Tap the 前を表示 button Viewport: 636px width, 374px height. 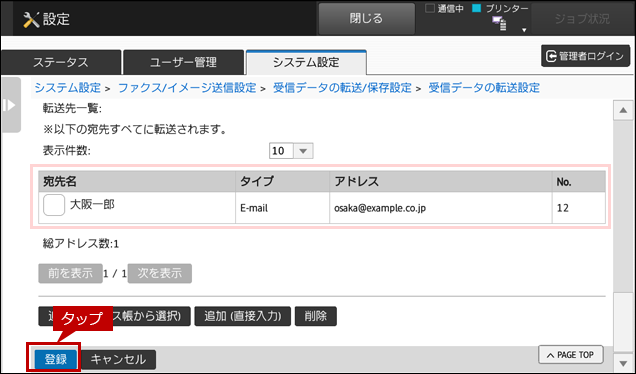(71, 273)
